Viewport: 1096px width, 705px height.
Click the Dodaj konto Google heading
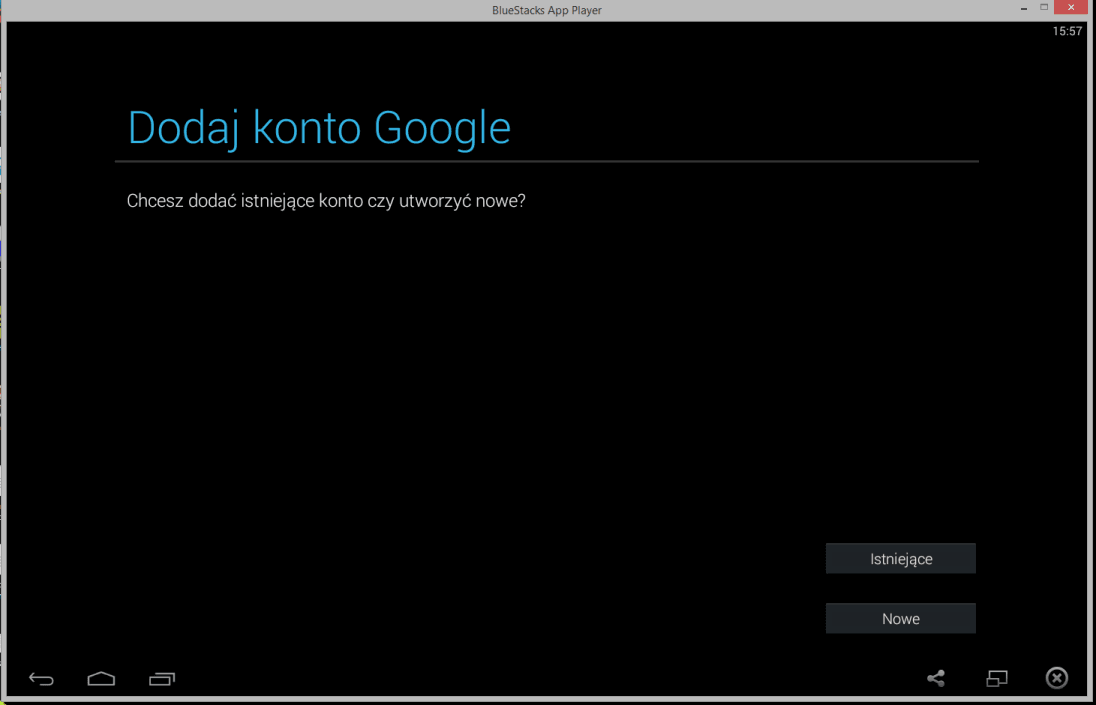[319, 129]
